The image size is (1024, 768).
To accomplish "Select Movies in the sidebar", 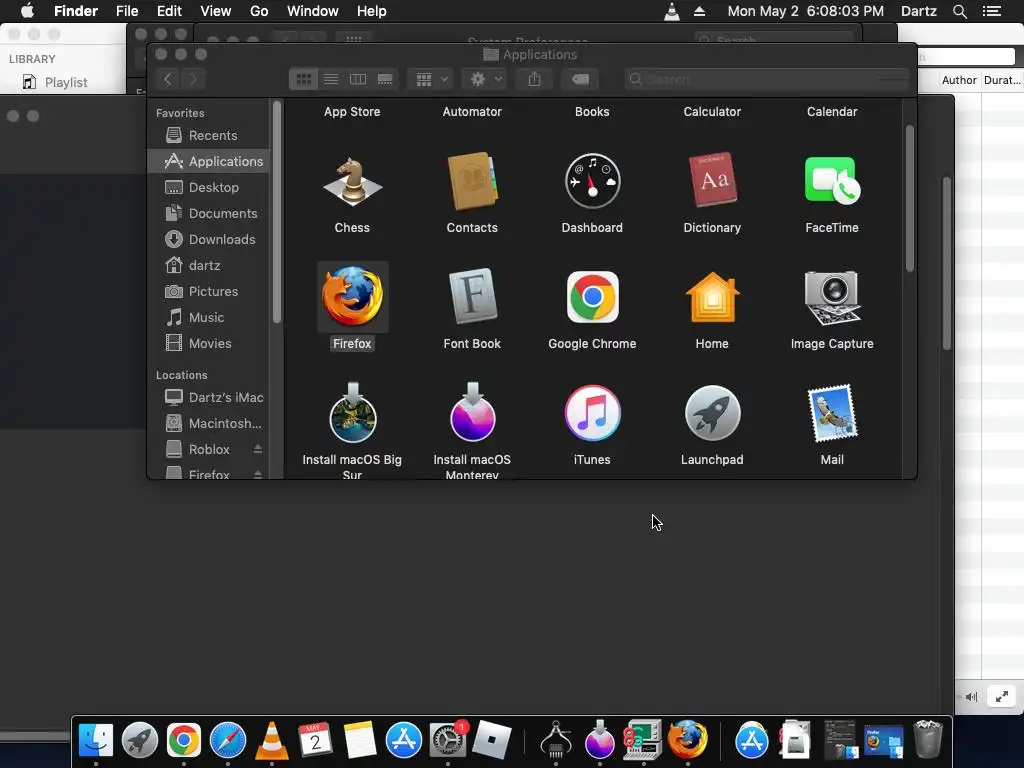I will [208, 344].
